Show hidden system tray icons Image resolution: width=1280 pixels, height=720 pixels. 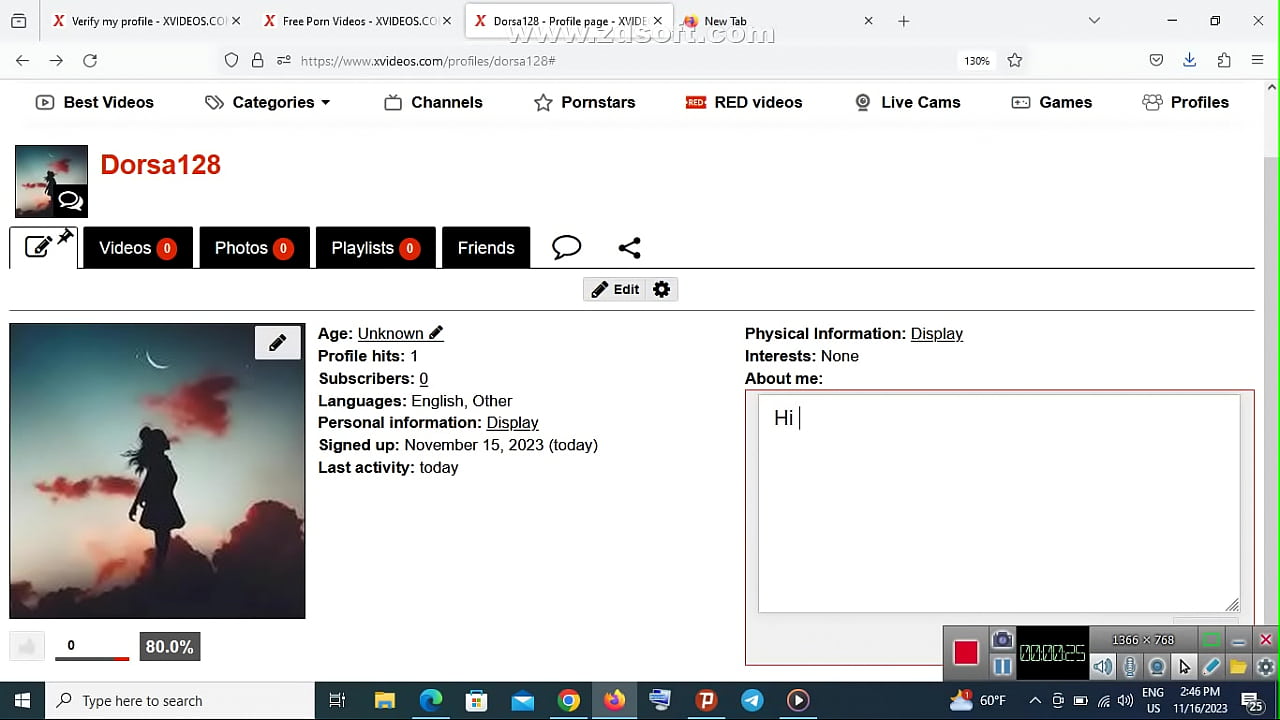(1034, 700)
